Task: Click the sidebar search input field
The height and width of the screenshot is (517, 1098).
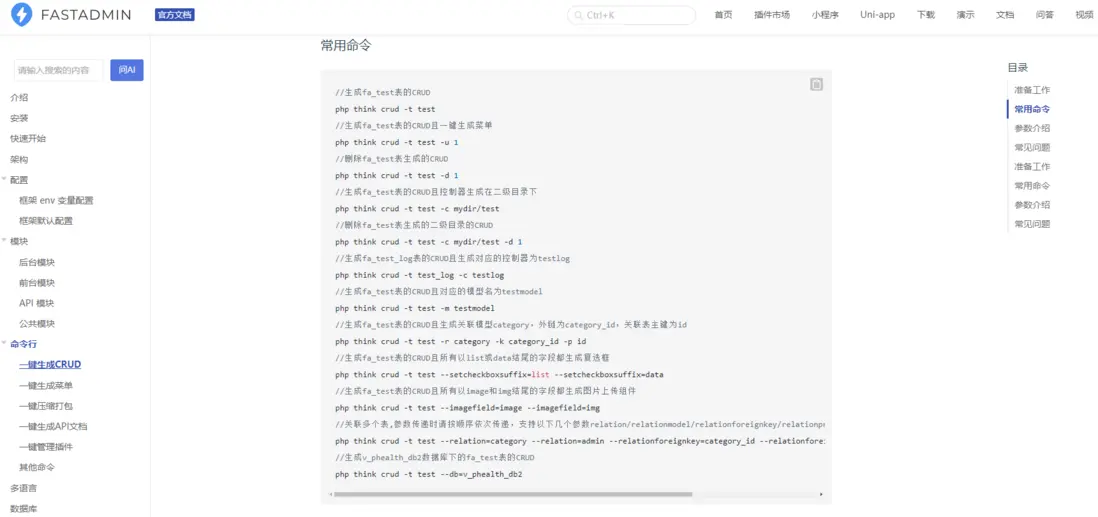Action: (58, 70)
